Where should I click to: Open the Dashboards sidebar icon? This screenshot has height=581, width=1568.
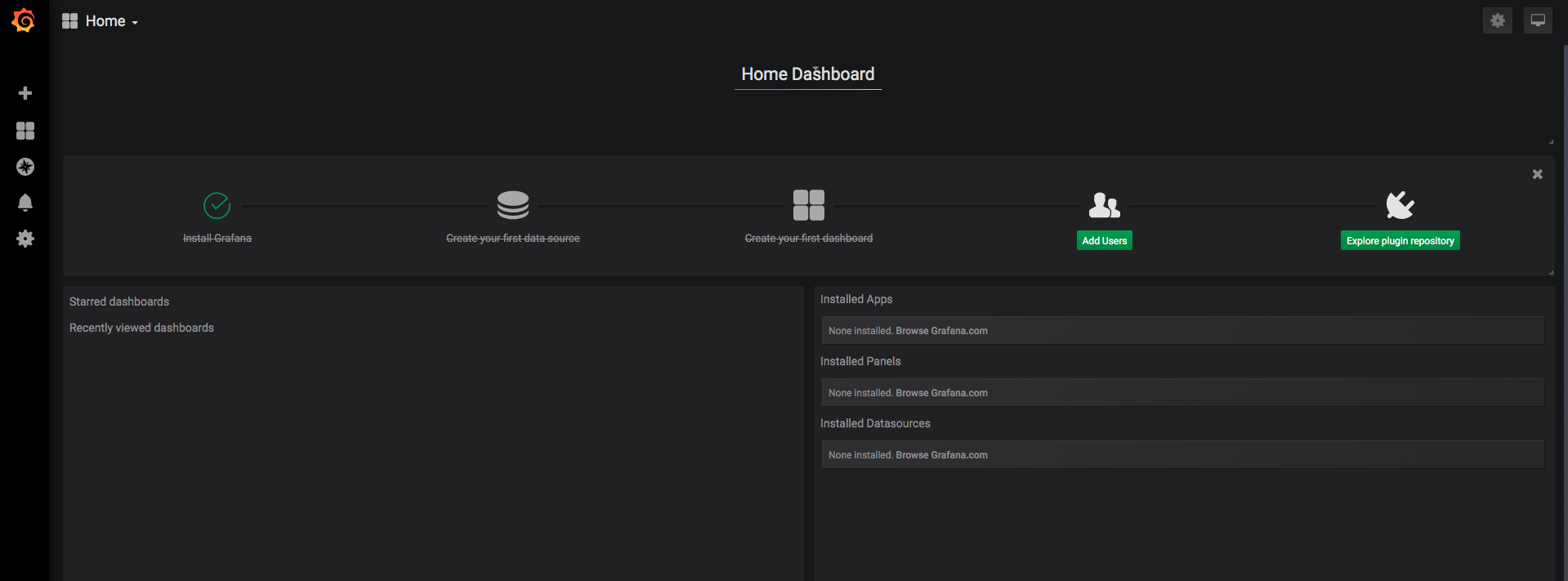[25, 131]
